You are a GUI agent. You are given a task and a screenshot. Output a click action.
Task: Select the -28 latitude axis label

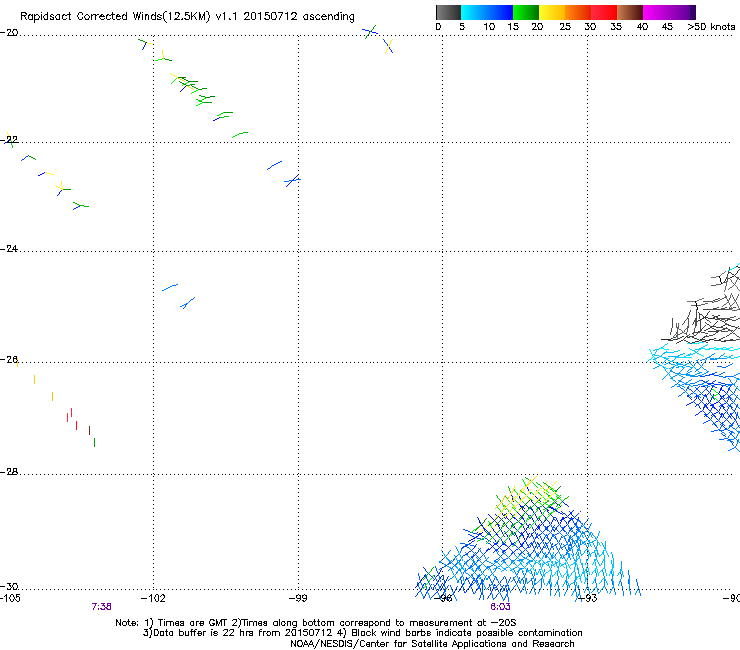pyautogui.click(x=9, y=472)
